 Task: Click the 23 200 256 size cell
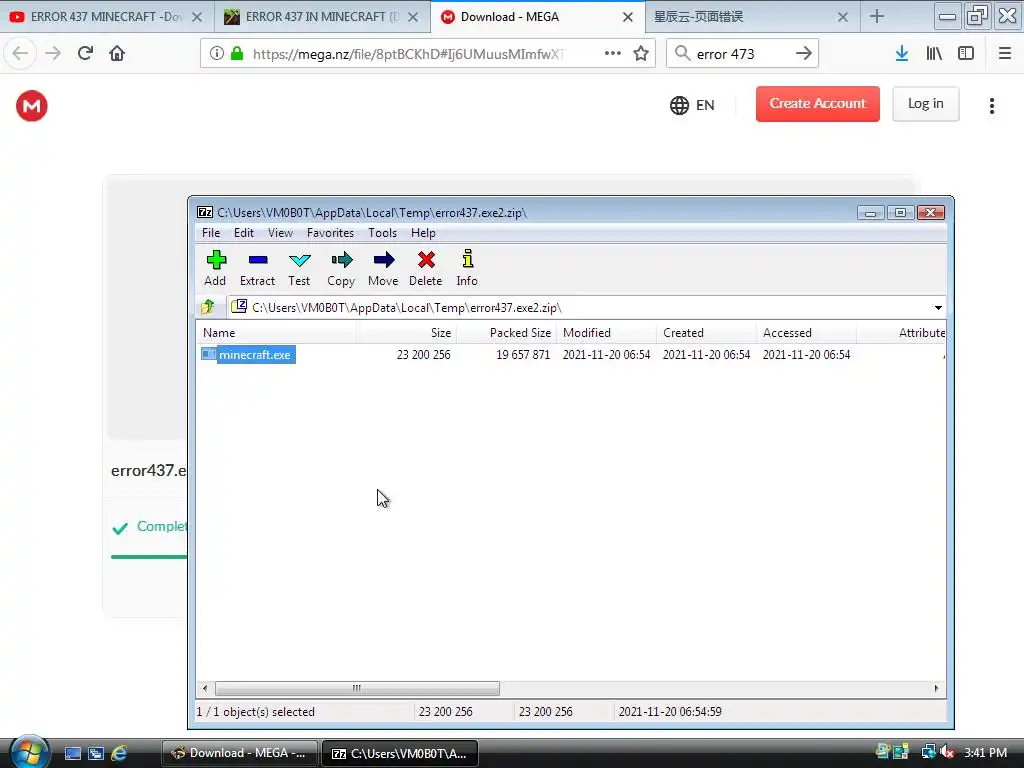pyautogui.click(x=423, y=355)
